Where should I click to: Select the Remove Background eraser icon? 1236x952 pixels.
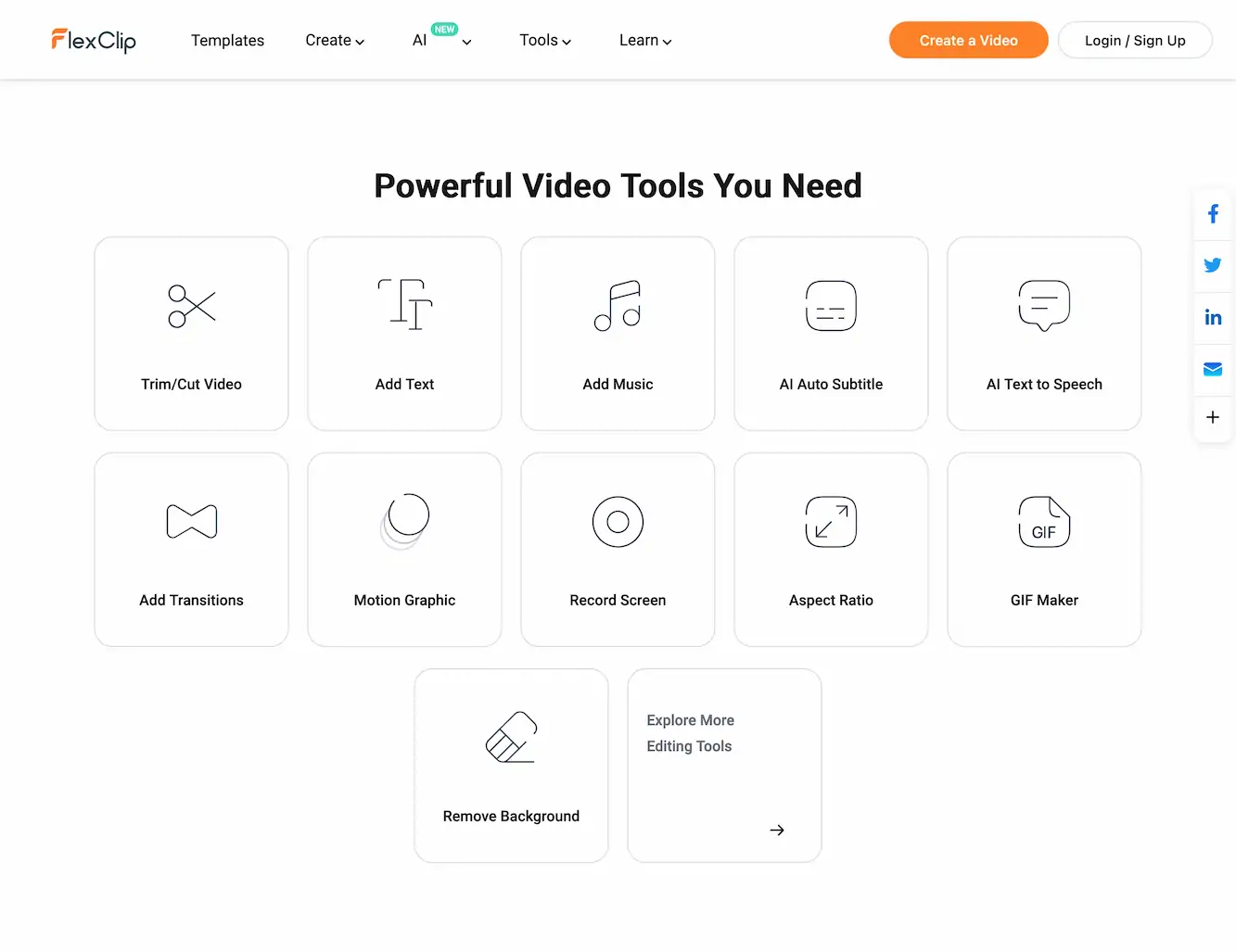pos(511,737)
